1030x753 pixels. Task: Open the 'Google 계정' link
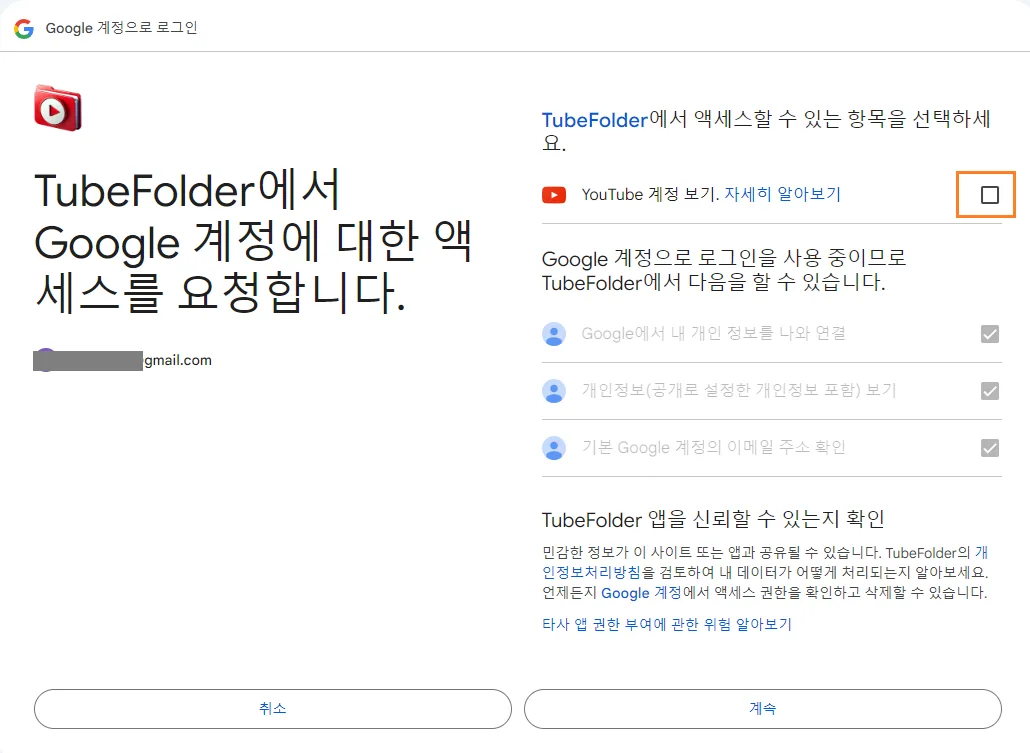click(x=641, y=593)
